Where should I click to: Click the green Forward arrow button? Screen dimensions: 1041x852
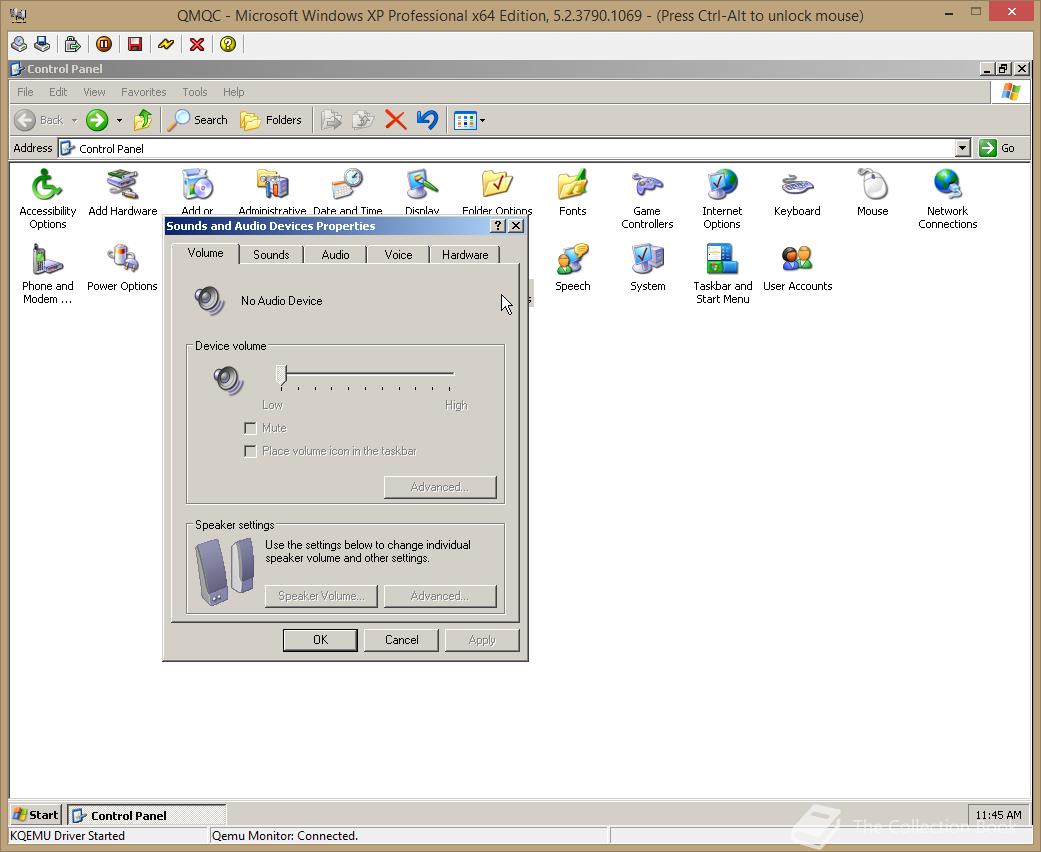click(97, 120)
